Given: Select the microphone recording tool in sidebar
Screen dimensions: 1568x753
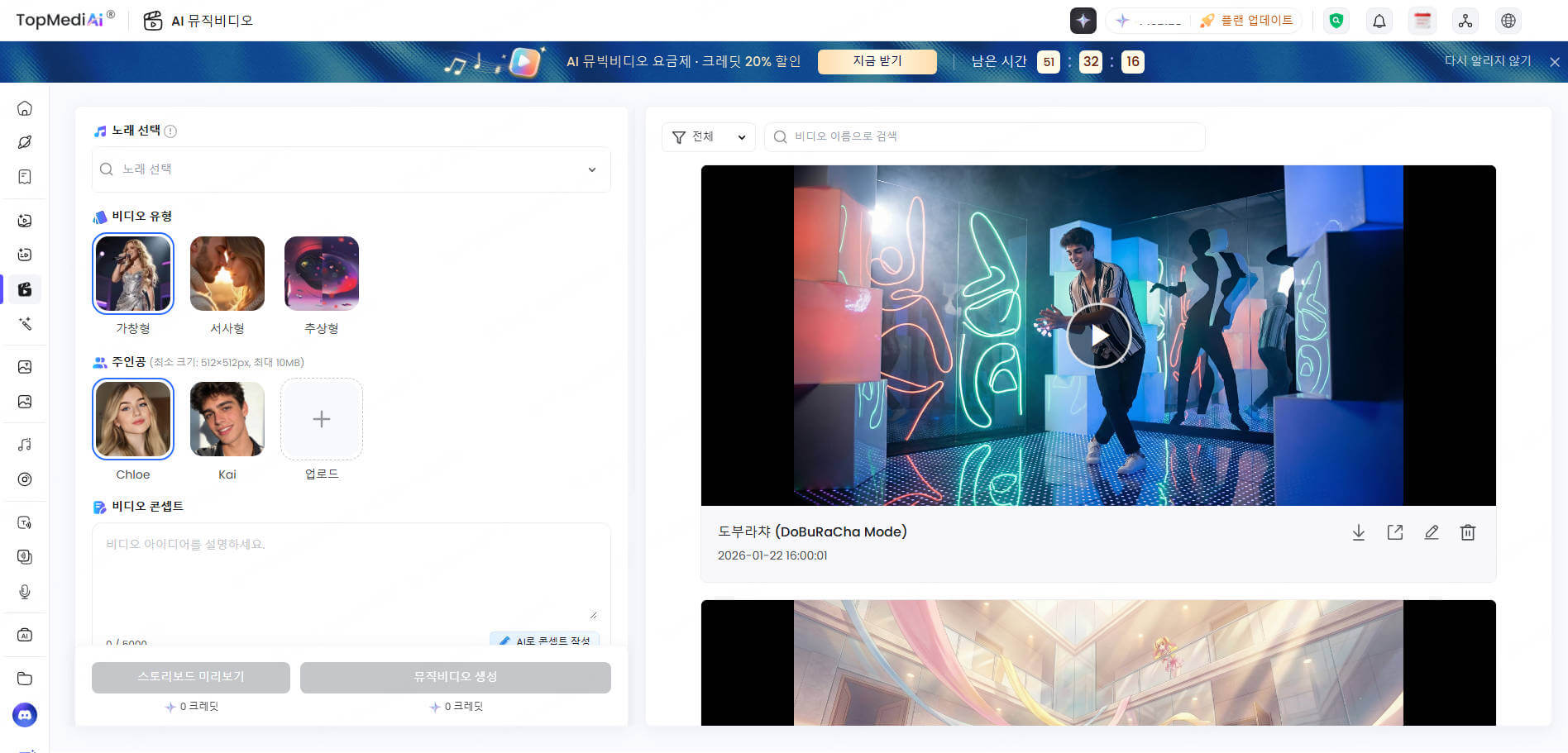Looking at the screenshot, I should (25, 592).
